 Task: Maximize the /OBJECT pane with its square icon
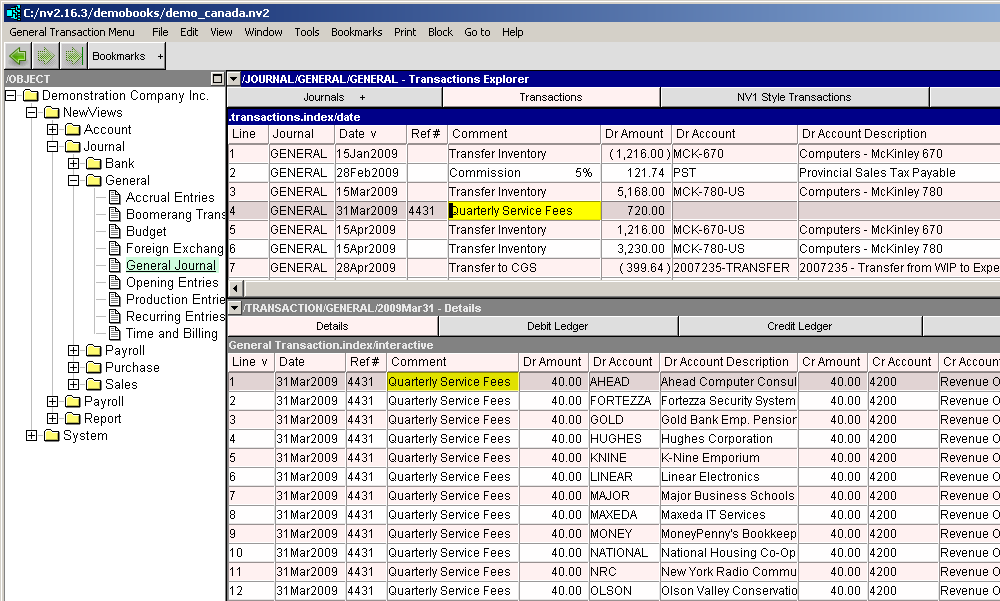pyautogui.click(x=217, y=79)
